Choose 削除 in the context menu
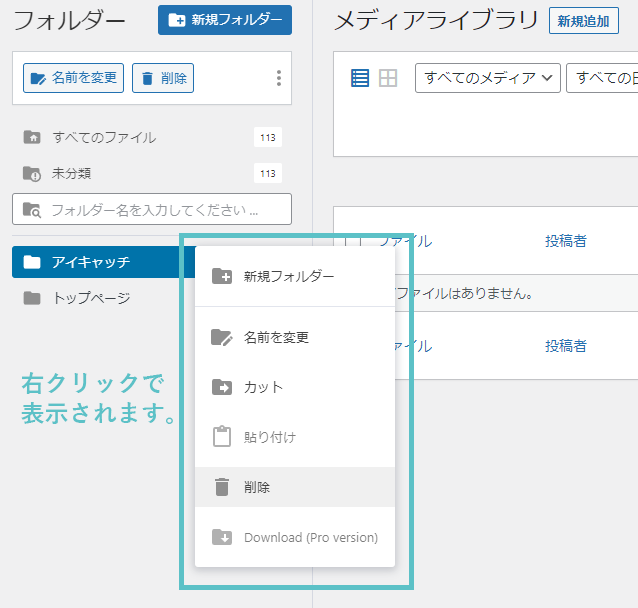The width and height of the screenshot is (638, 608). click(x=257, y=487)
